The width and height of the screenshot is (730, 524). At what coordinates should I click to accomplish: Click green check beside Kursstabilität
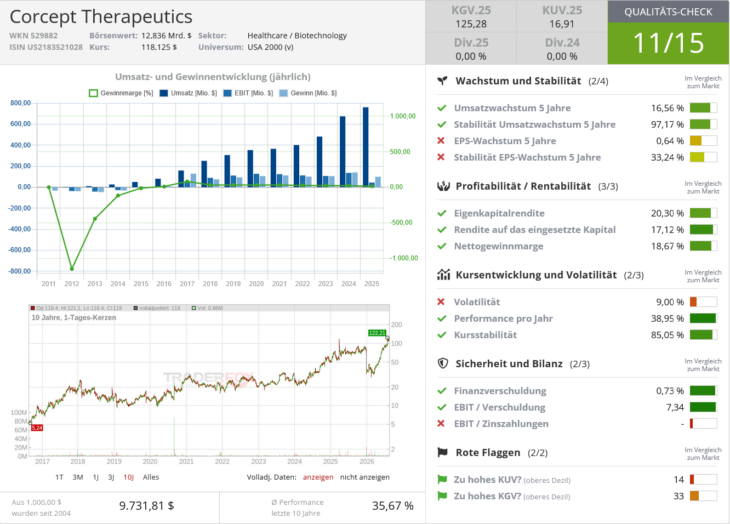pyautogui.click(x=442, y=335)
